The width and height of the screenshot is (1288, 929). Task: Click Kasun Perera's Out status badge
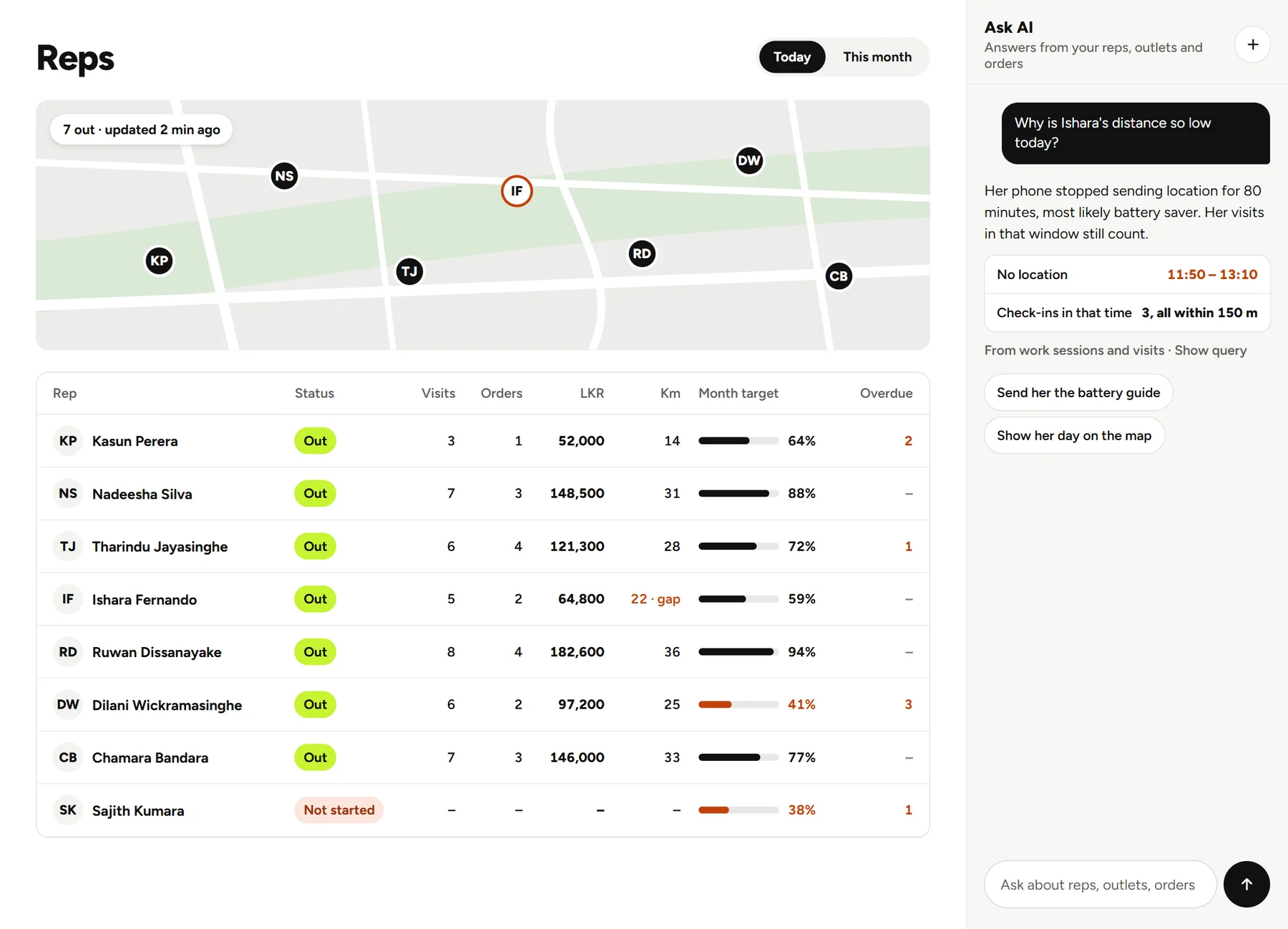click(x=315, y=441)
